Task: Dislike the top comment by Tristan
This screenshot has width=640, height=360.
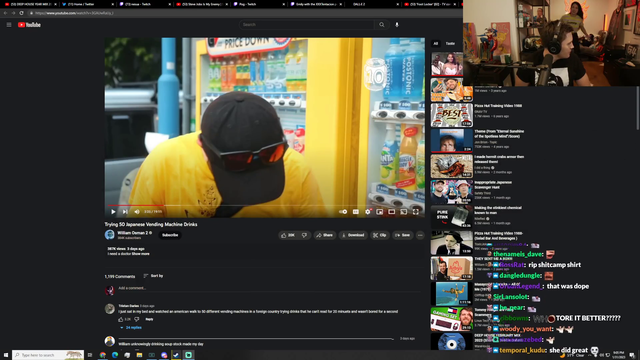Action: [x=137, y=319]
